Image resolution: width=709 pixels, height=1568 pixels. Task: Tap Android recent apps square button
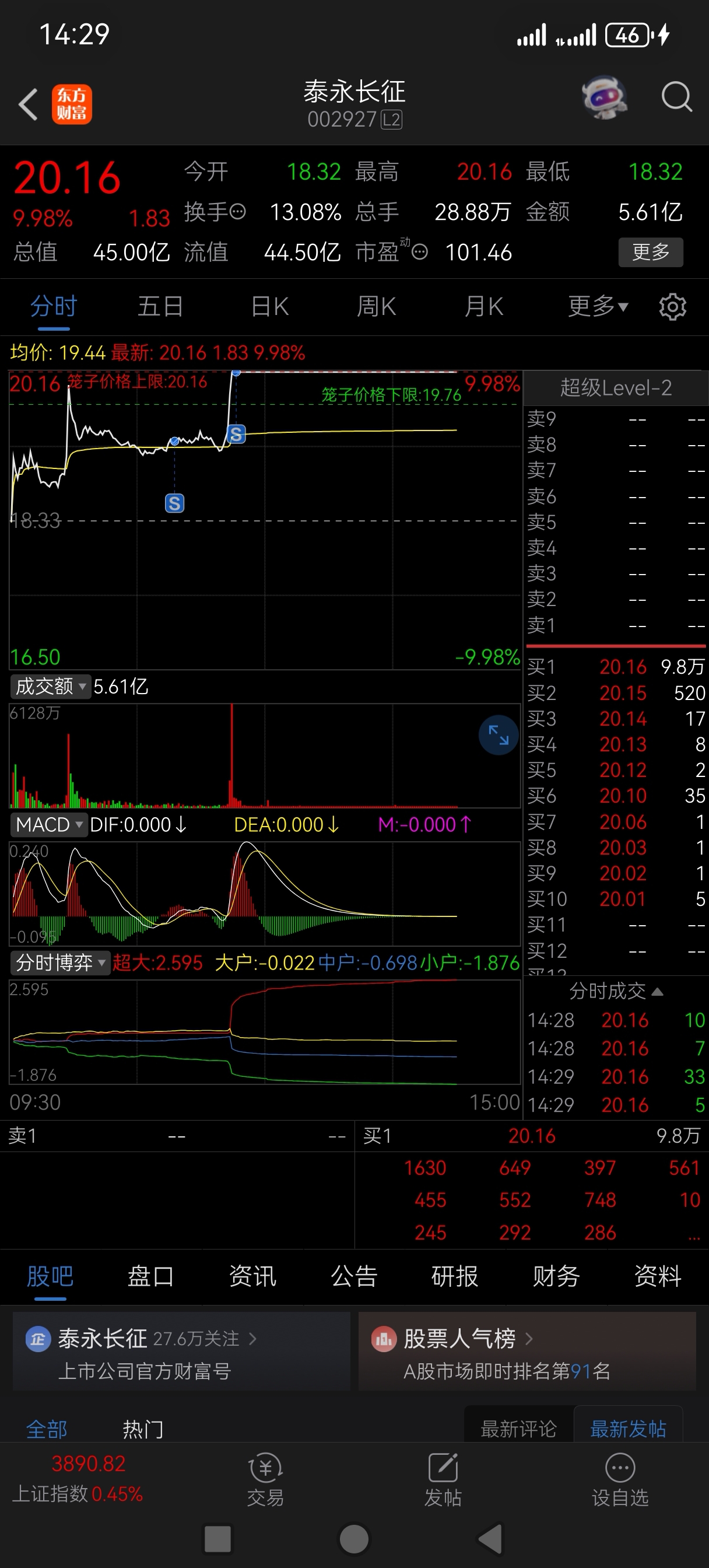(x=218, y=1539)
